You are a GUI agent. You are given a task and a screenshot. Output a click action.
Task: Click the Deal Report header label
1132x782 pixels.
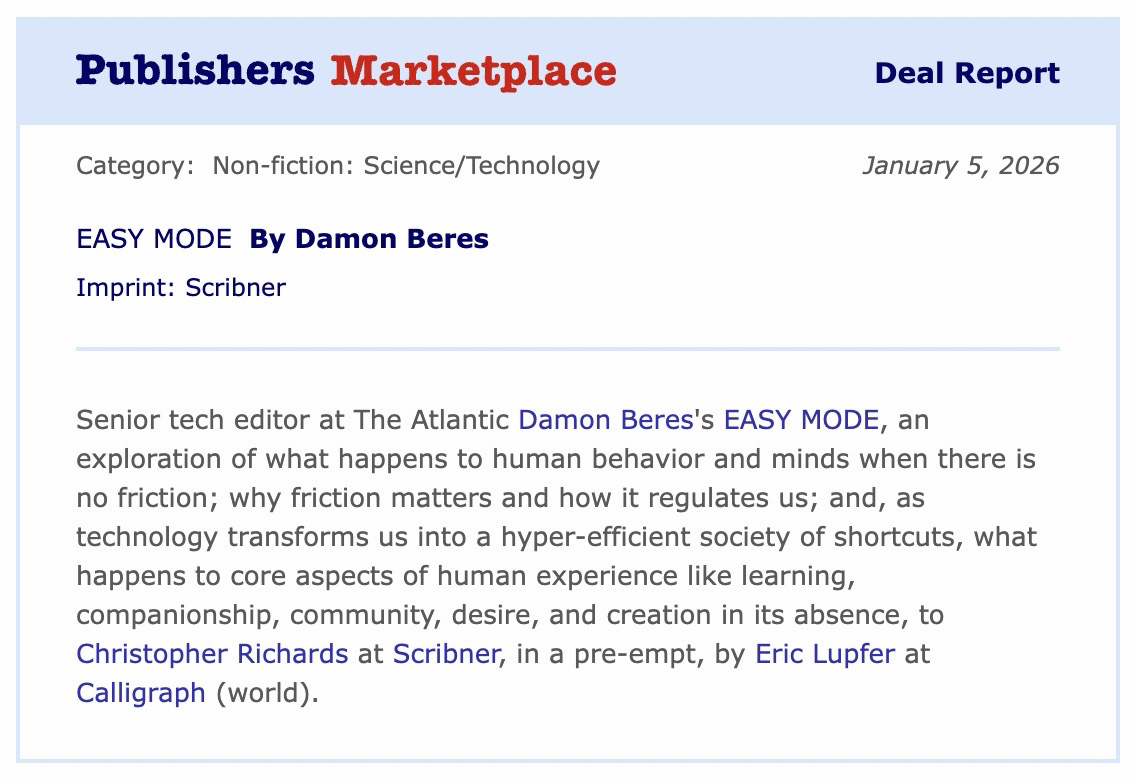pos(966,73)
